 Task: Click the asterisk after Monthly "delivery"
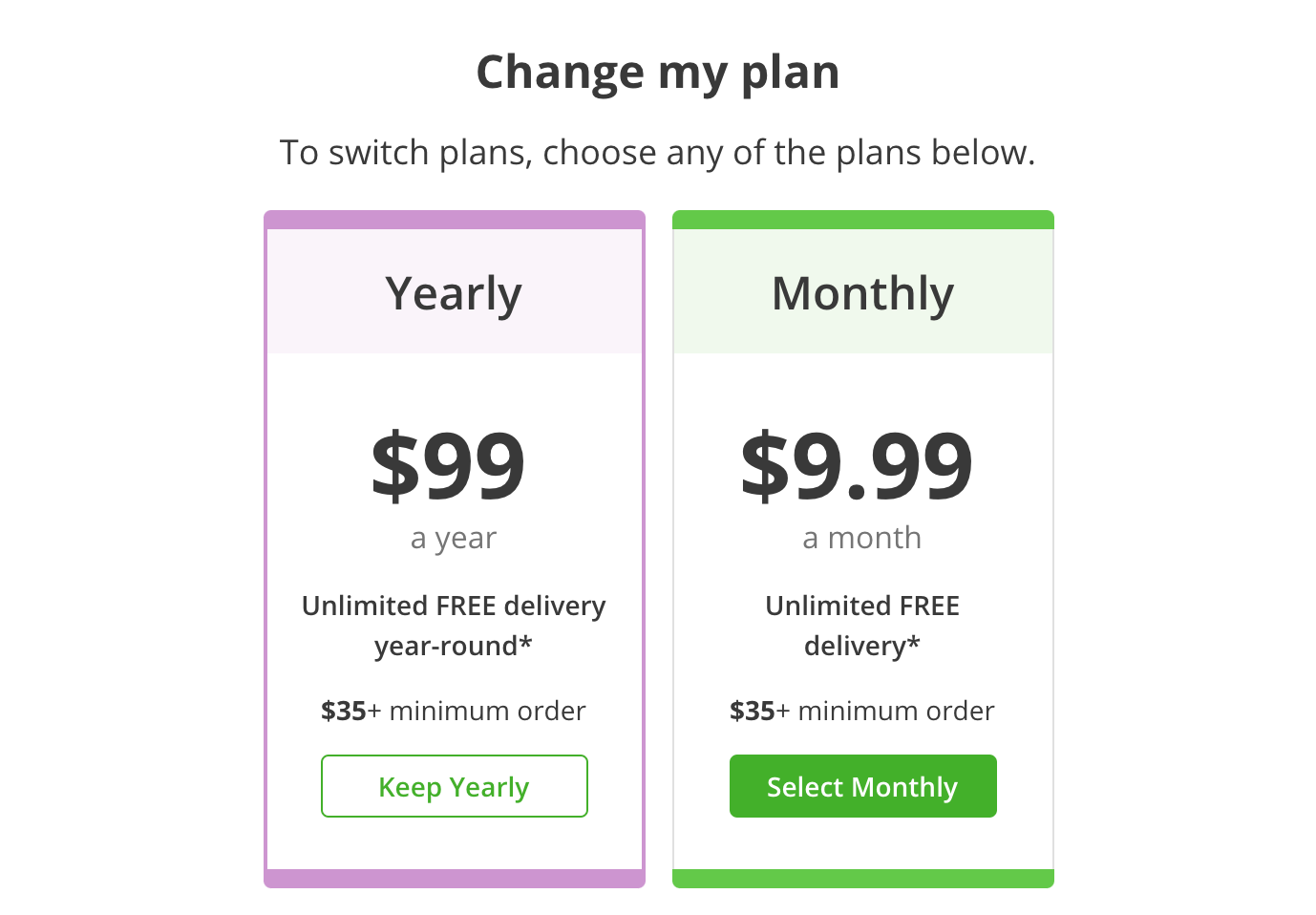click(x=913, y=643)
